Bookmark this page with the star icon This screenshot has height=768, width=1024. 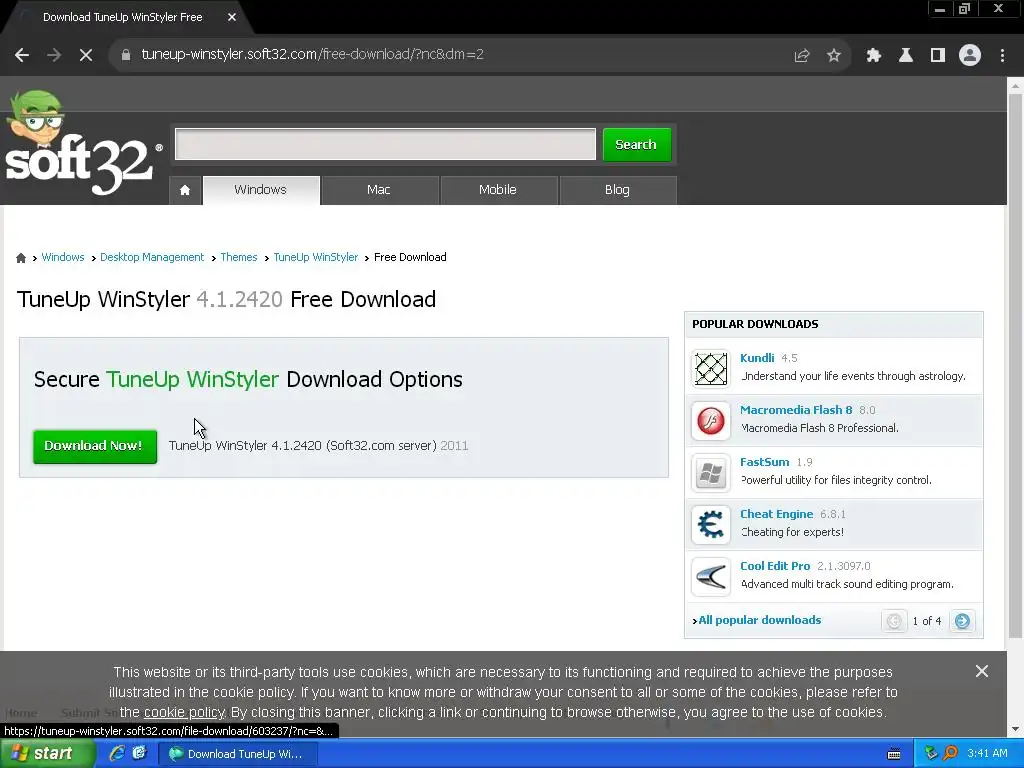click(834, 56)
